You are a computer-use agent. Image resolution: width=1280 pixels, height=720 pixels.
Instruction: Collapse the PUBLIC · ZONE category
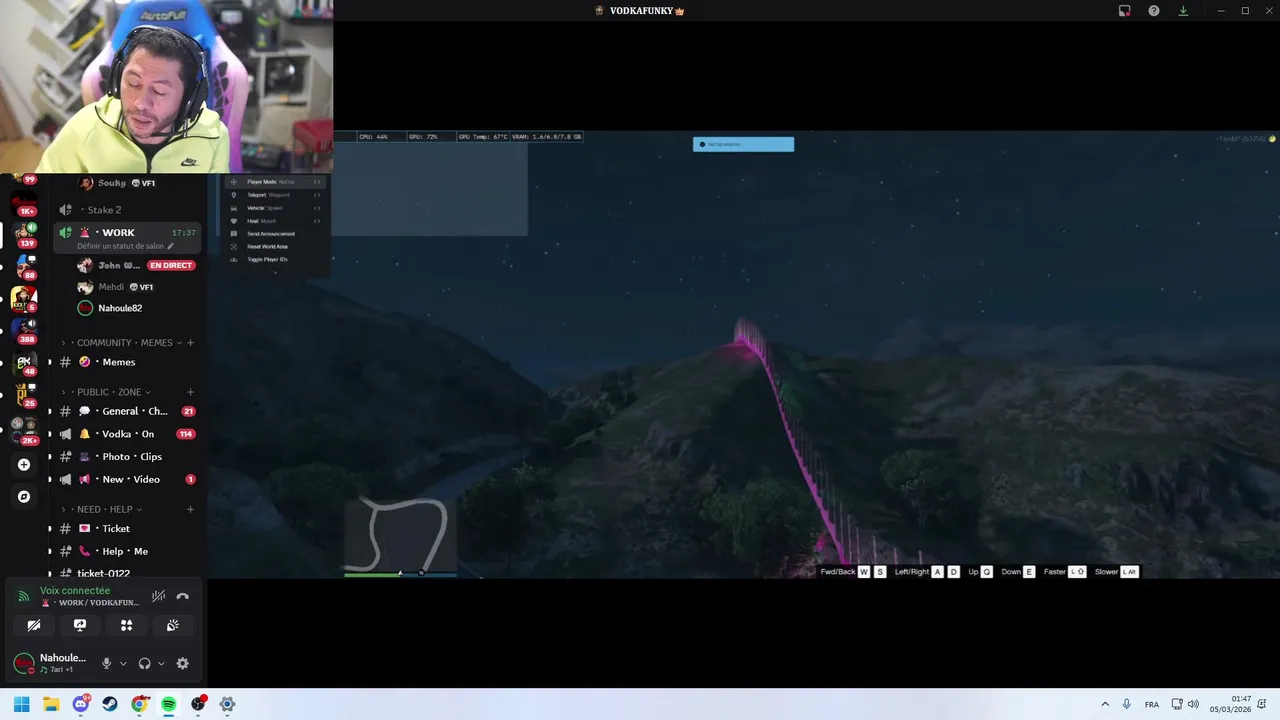point(107,392)
